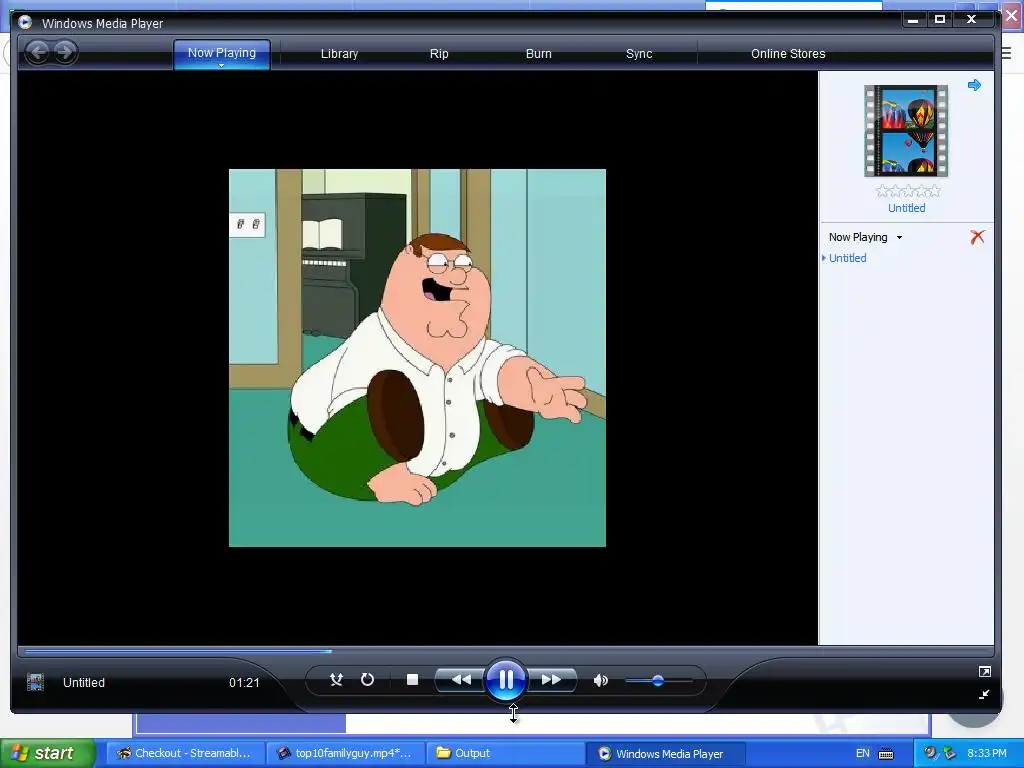Go forward with the Forward arrow button
Viewport: 1024px width, 768px height.
[x=65, y=52]
